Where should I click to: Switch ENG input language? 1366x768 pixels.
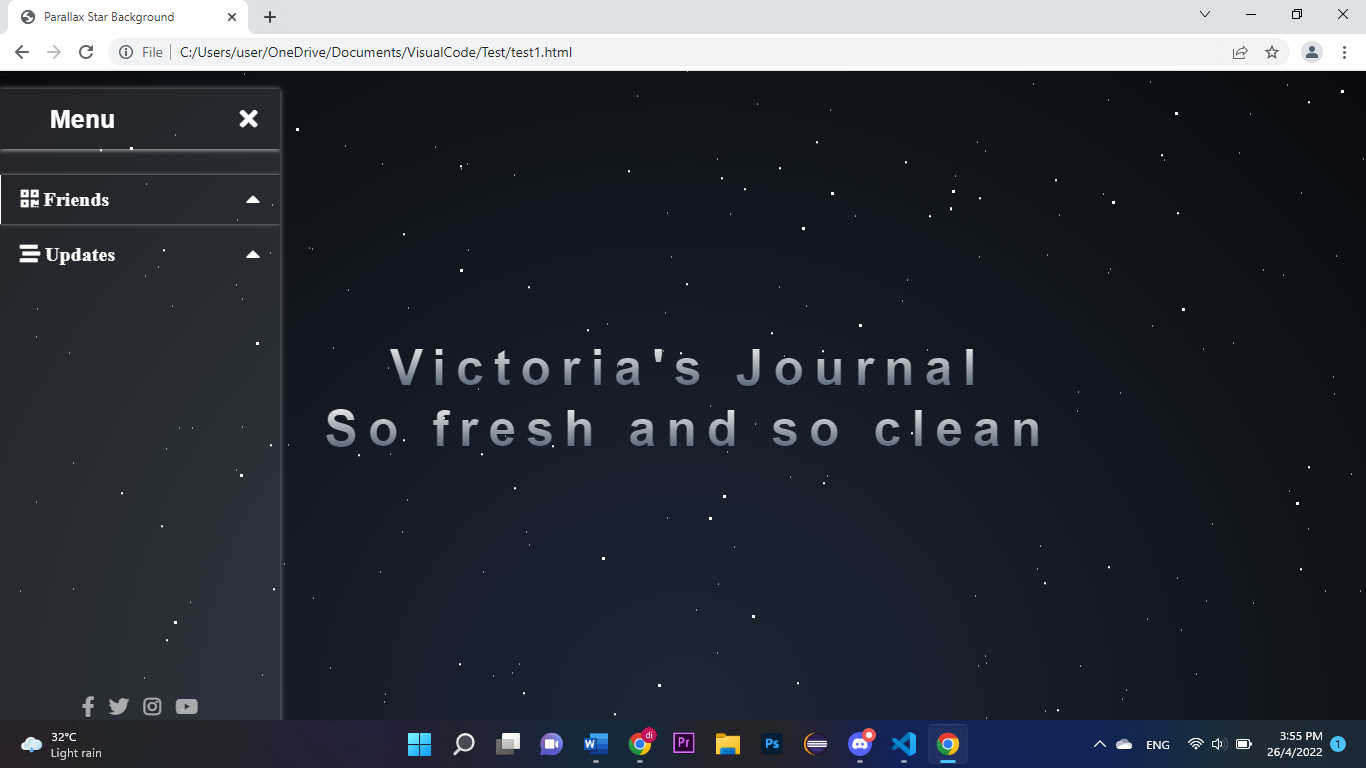click(x=1158, y=745)
